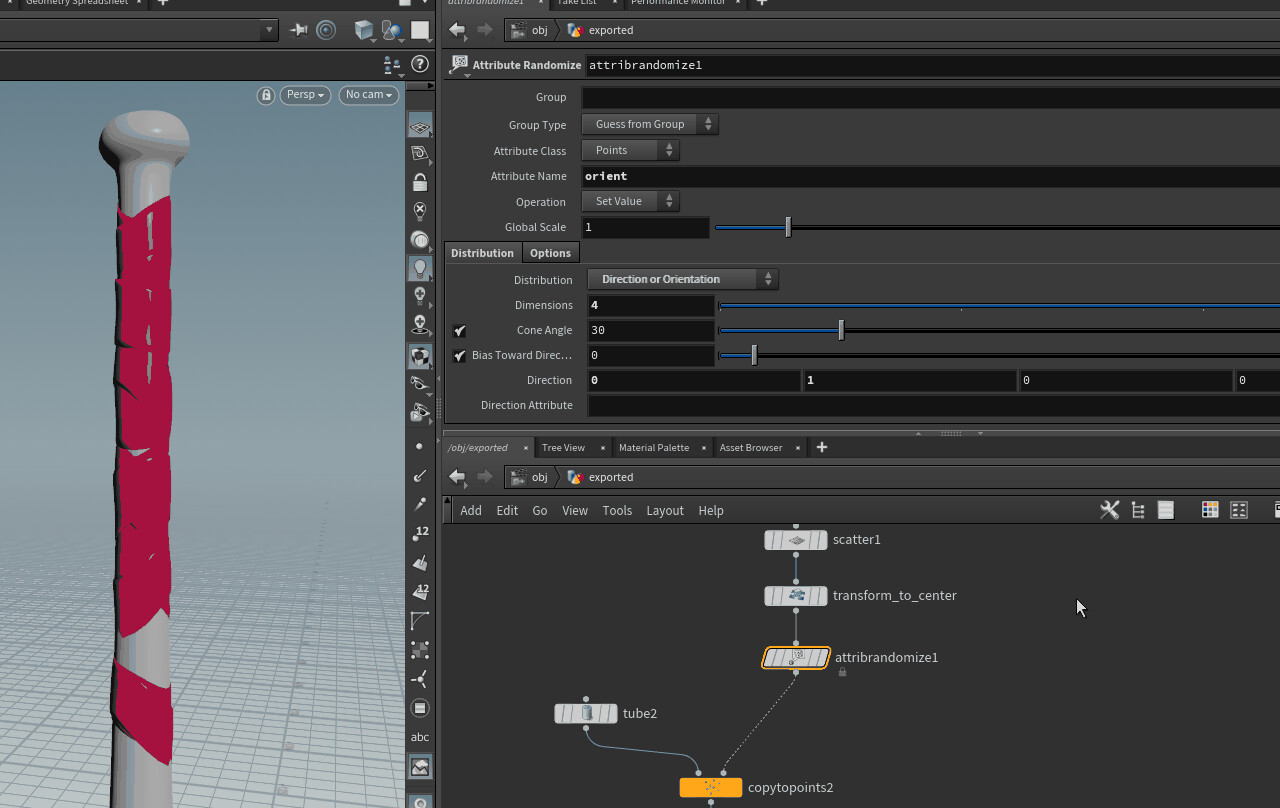Image resolution: width=1280 pixels, height=808 pixels.
Task: Disable the Bias Toward Direction checkbox
Action: [459, 355]
